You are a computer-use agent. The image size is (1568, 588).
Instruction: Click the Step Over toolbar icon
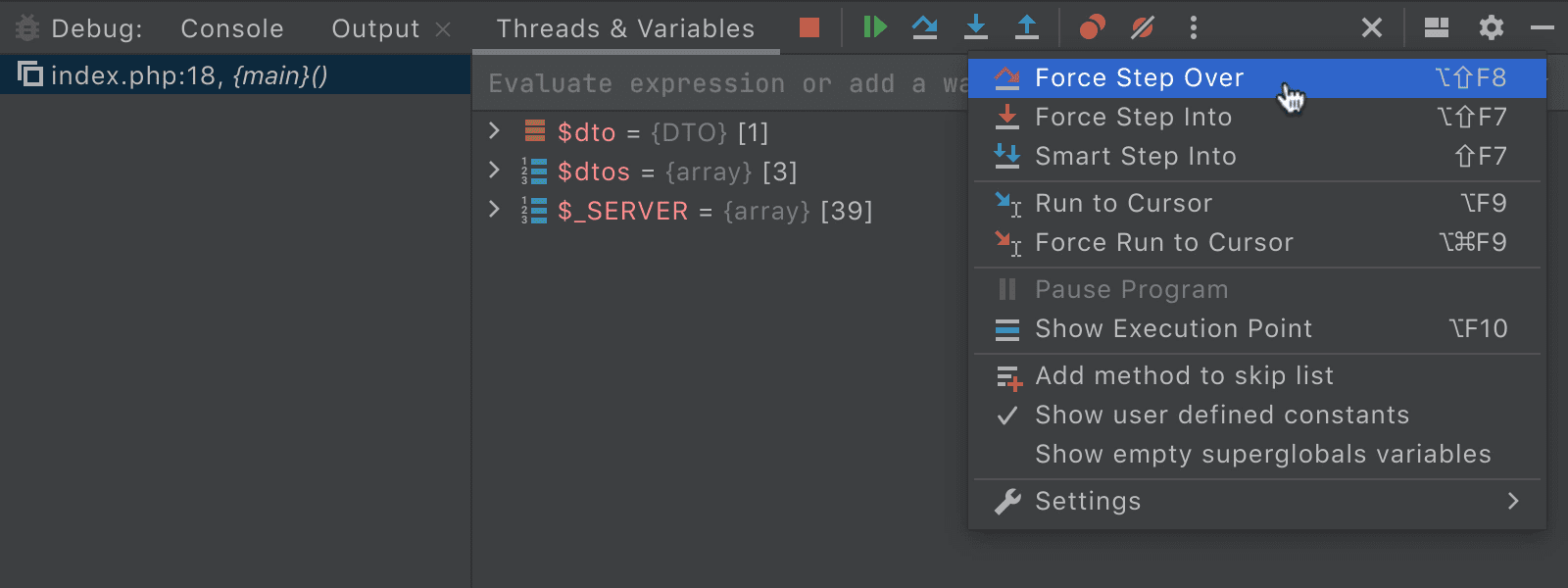pos(924,27)
